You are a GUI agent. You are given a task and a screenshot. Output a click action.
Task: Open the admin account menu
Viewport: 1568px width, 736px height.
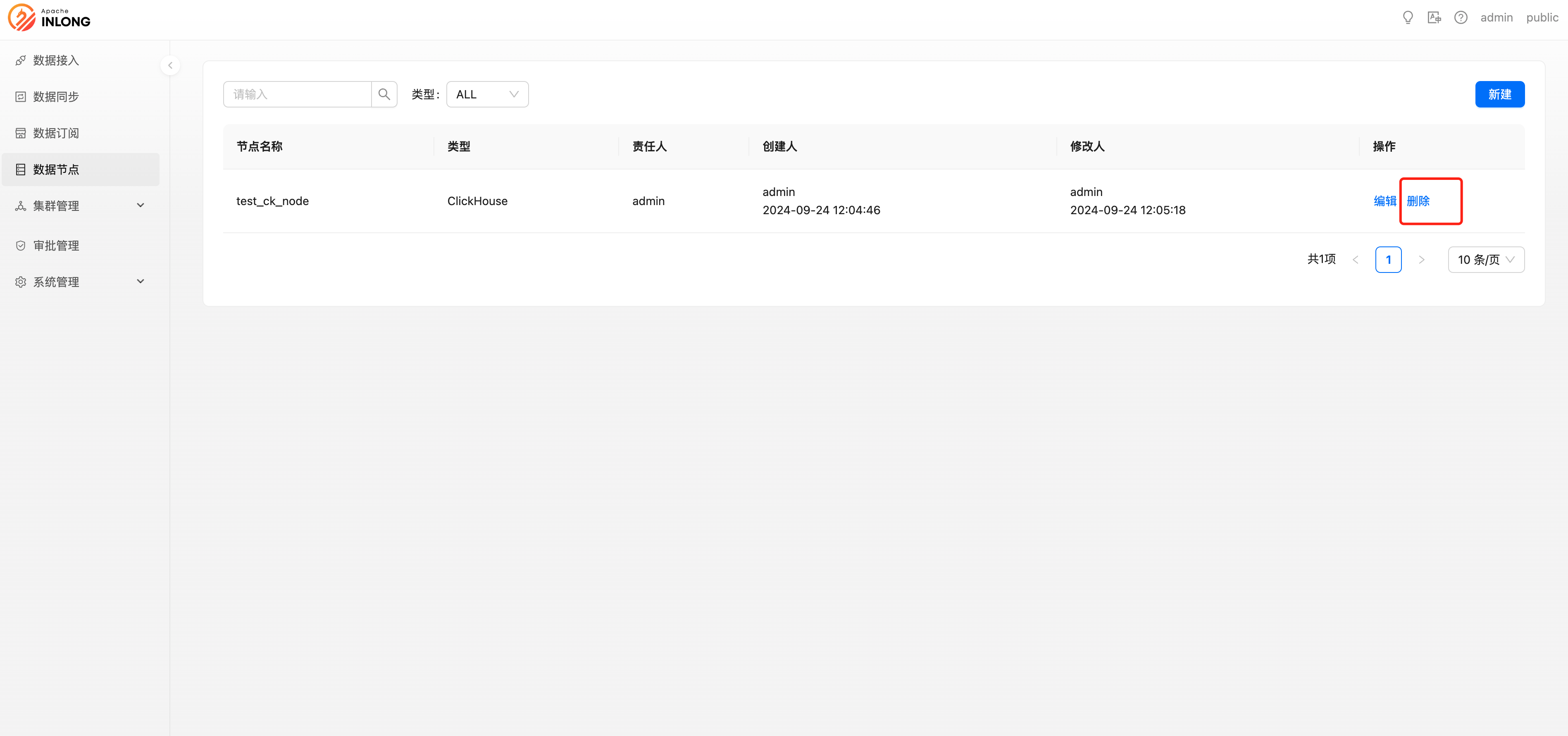[1497, 17]
